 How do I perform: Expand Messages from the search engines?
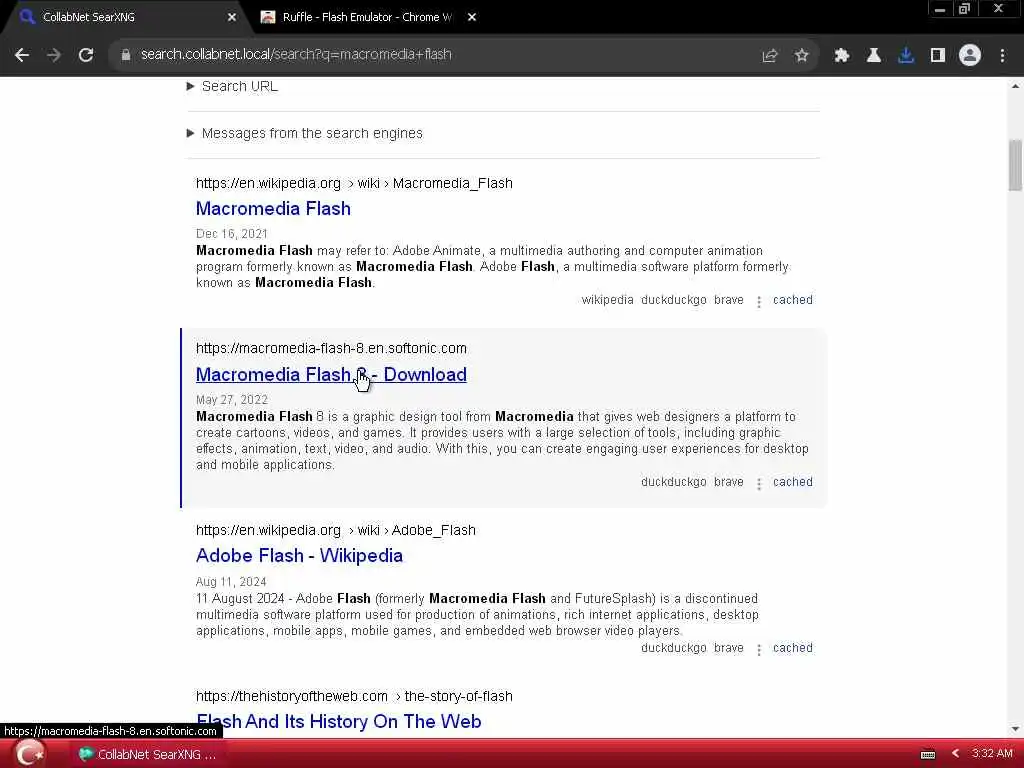305,133
